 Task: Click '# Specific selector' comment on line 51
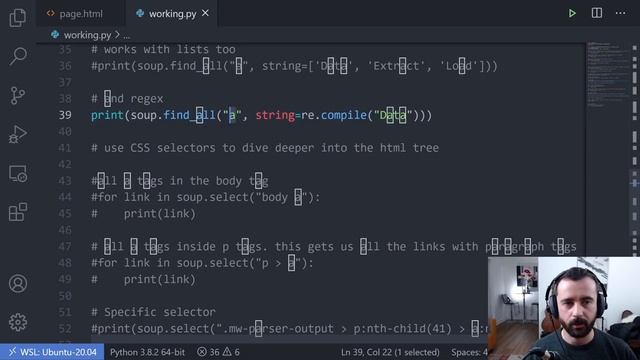(153, 312)
